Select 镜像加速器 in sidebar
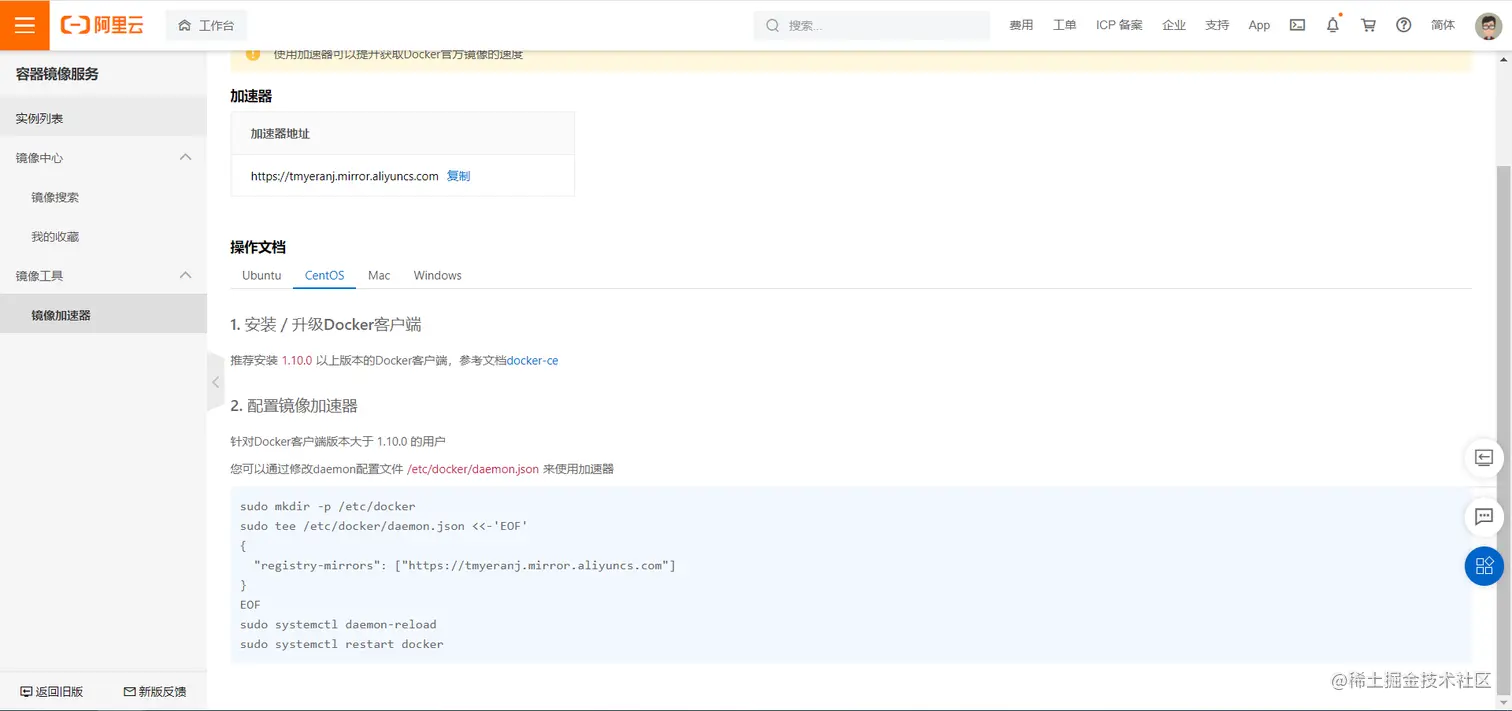Screen dimensions: 1512x711 103,315
